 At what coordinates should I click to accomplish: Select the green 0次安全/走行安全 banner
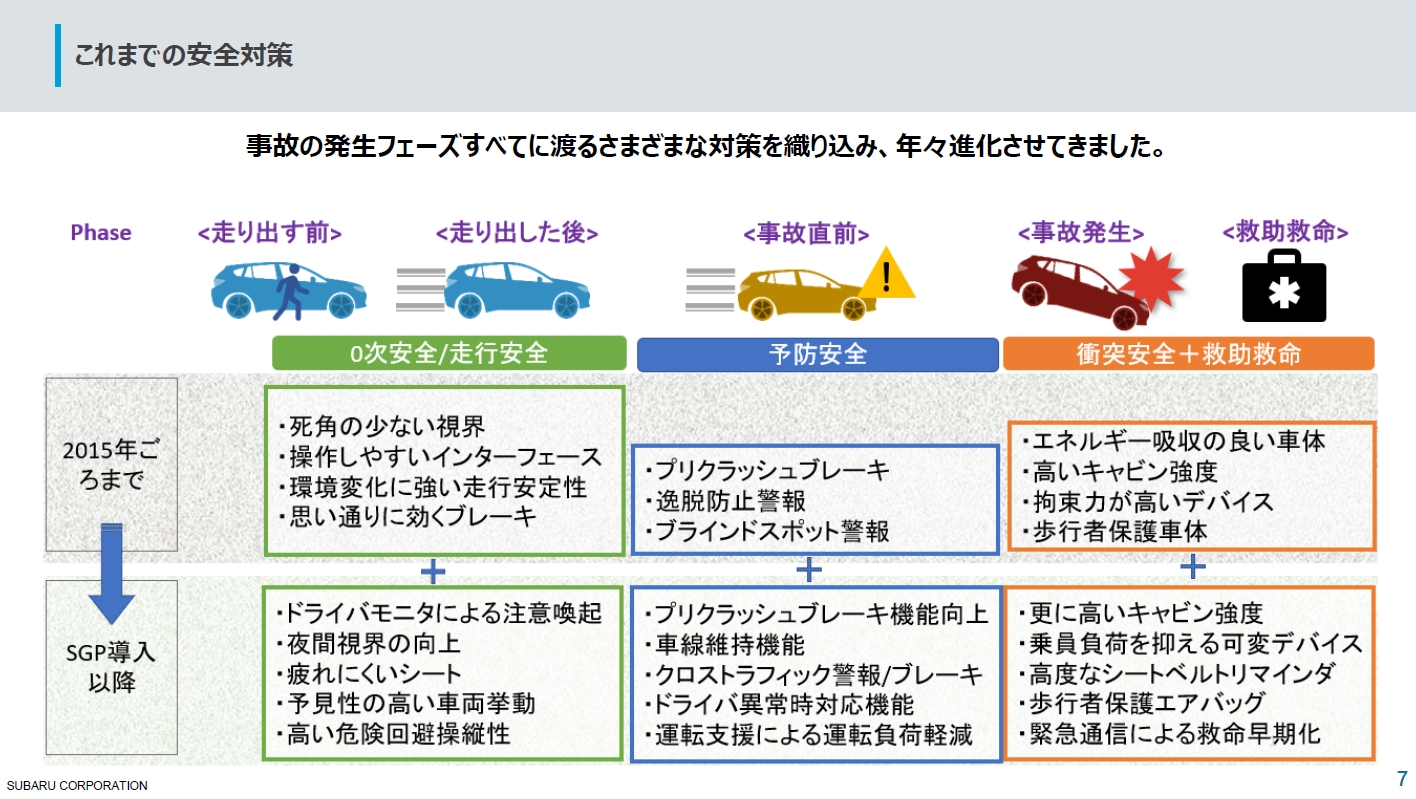[x=451, y=354]
